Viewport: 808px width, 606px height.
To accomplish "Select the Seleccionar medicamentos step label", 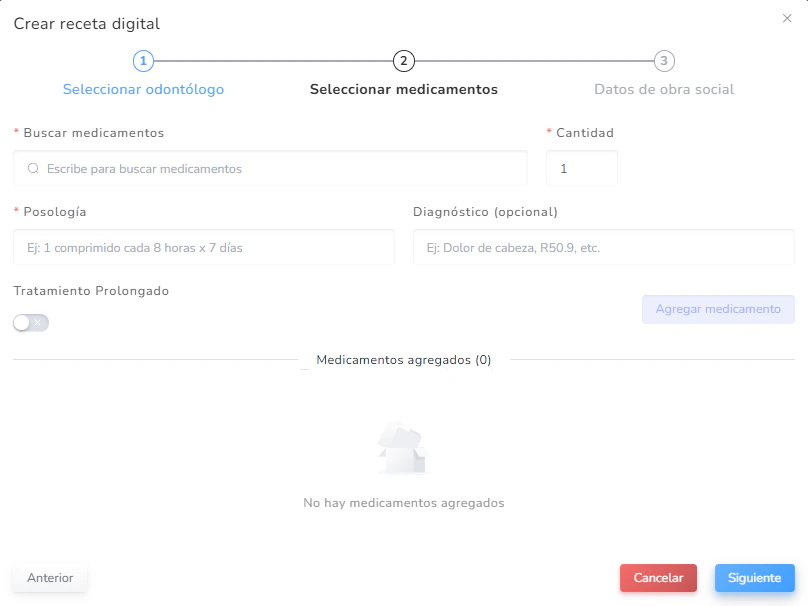I will [x=403, y=89].
